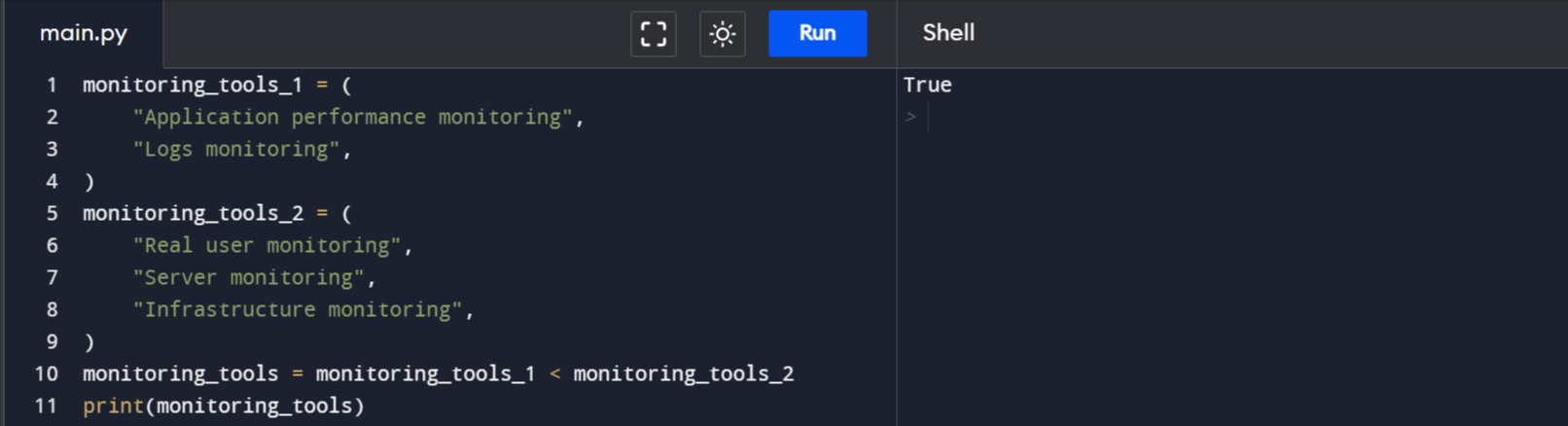The height and width of the screenshot is (426, 1568).
Task: Click the print statement on line 11
Action: pyautogui.click(x=223, y=406)
